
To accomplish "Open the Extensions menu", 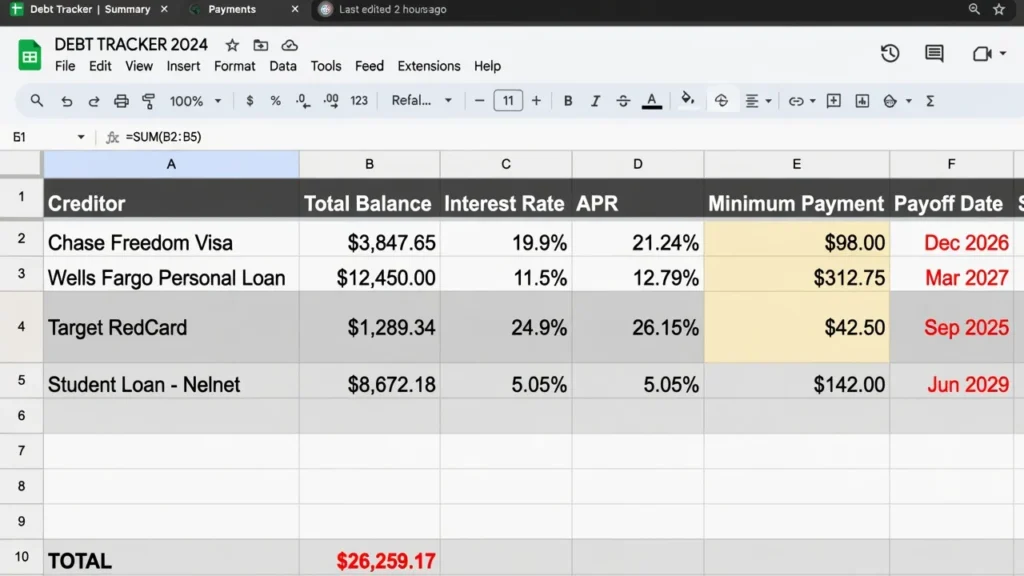I will pyautogui.click(x=428, y=66).
